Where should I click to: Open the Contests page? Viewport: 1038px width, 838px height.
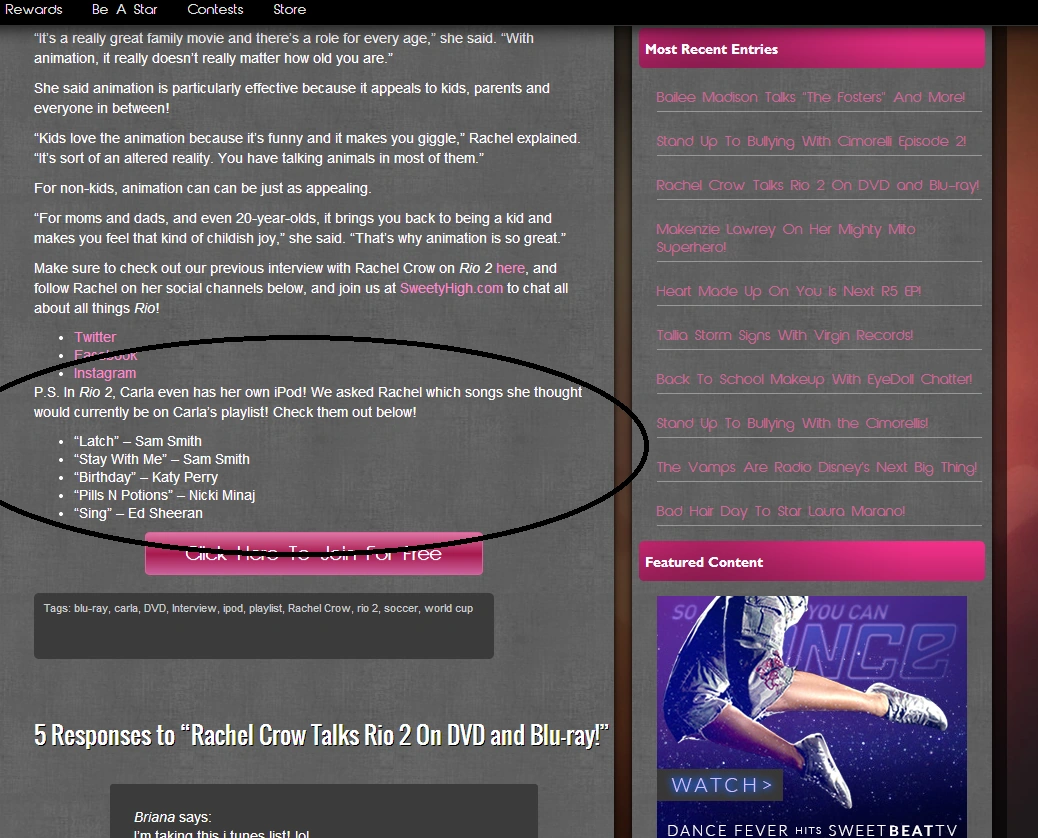pos(215,10)
